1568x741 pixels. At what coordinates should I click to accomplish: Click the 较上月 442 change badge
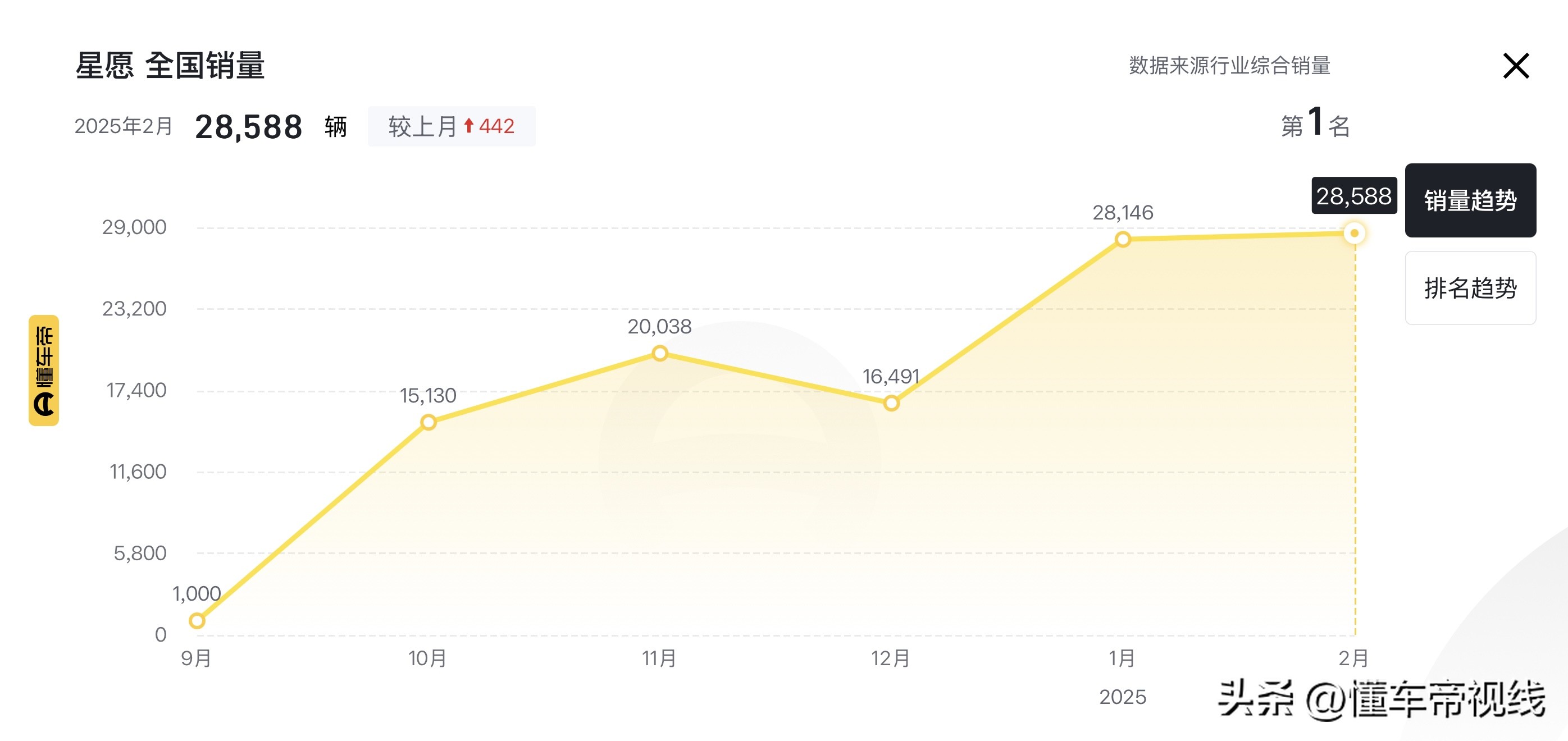click(x=451, y=126)
